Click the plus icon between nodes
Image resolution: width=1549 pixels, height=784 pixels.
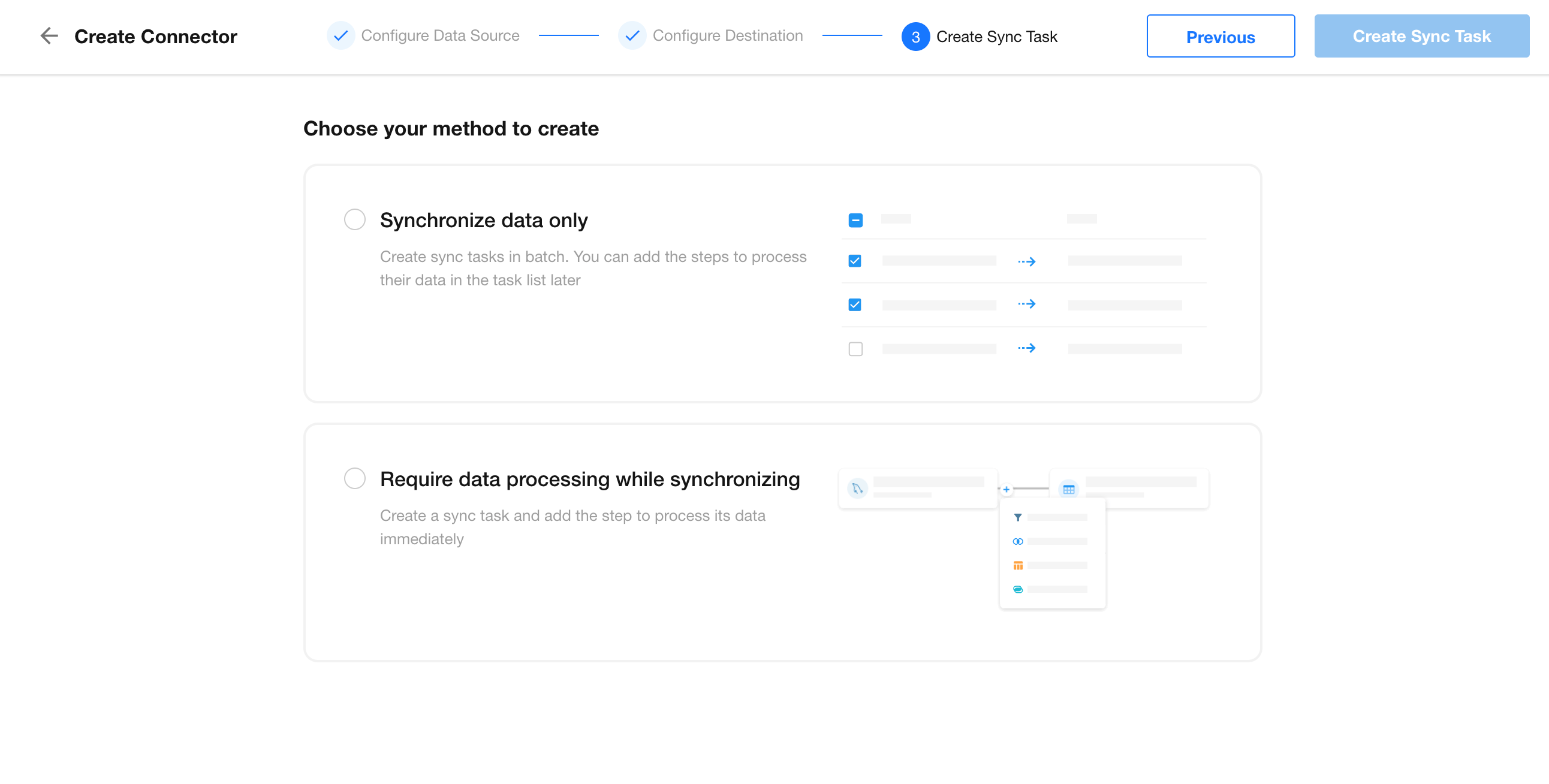click(1006, 489)
